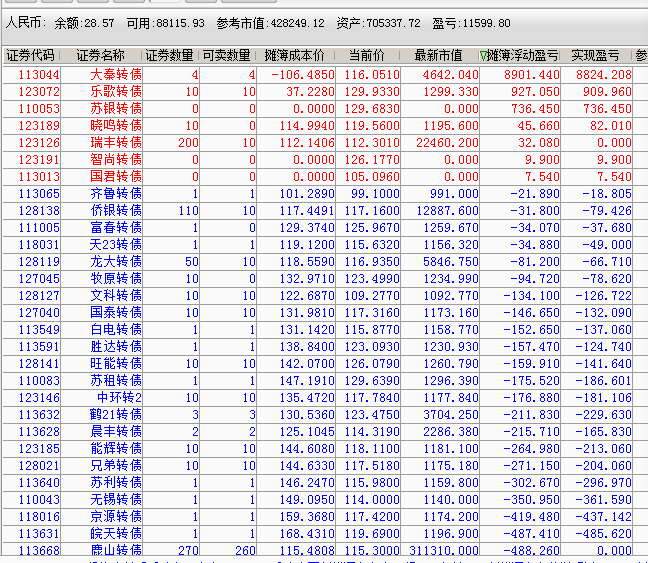Select the 苏租转债 row name
648x563 pixels.
tap(116, 381)
